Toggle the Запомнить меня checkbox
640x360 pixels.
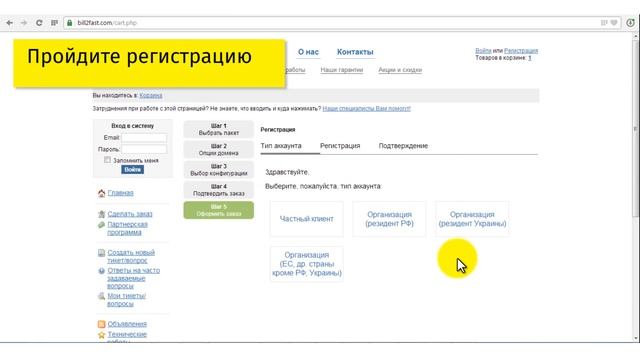click(107, 160)
